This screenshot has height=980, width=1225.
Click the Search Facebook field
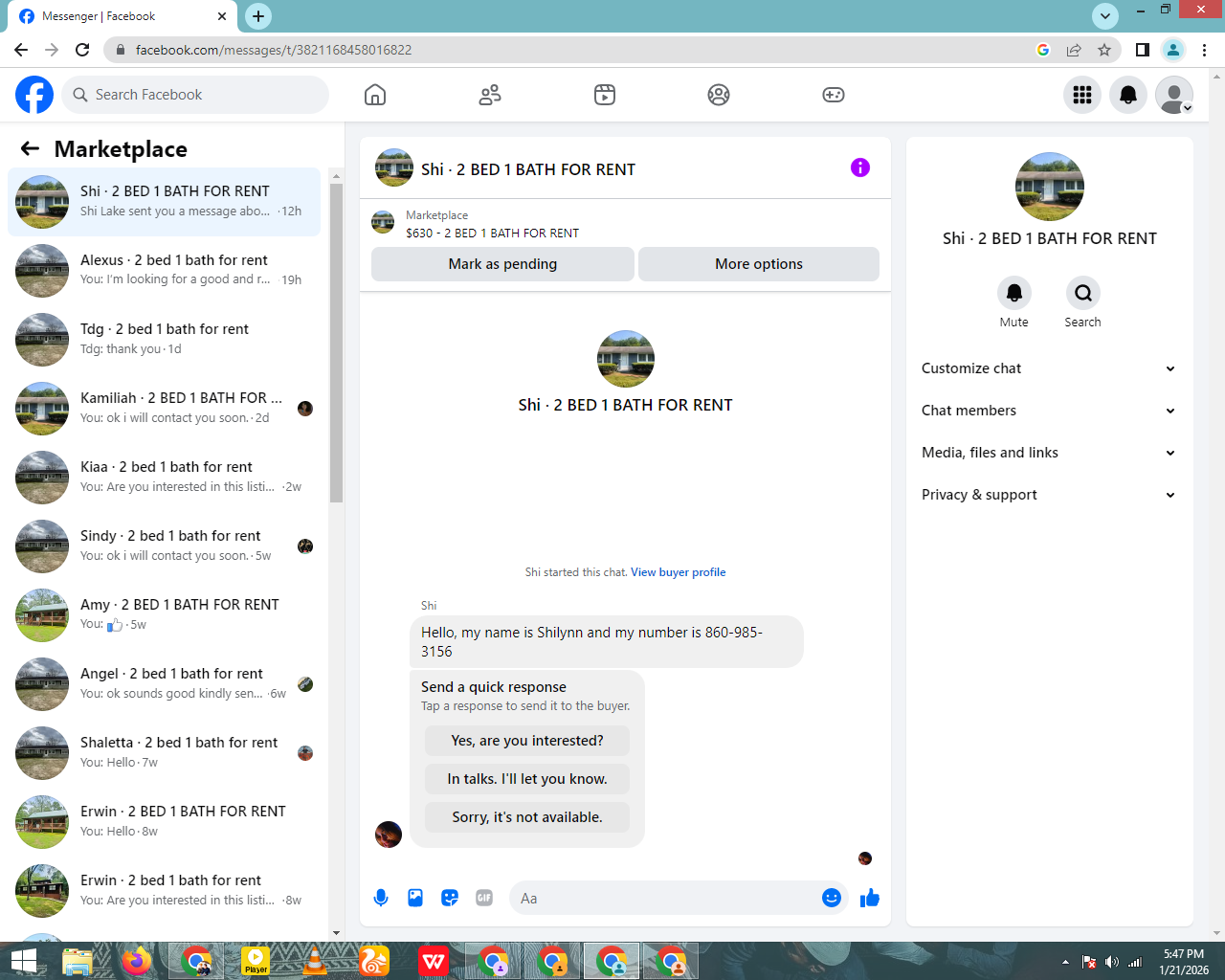pyautogui.click(x=196, y=95)
